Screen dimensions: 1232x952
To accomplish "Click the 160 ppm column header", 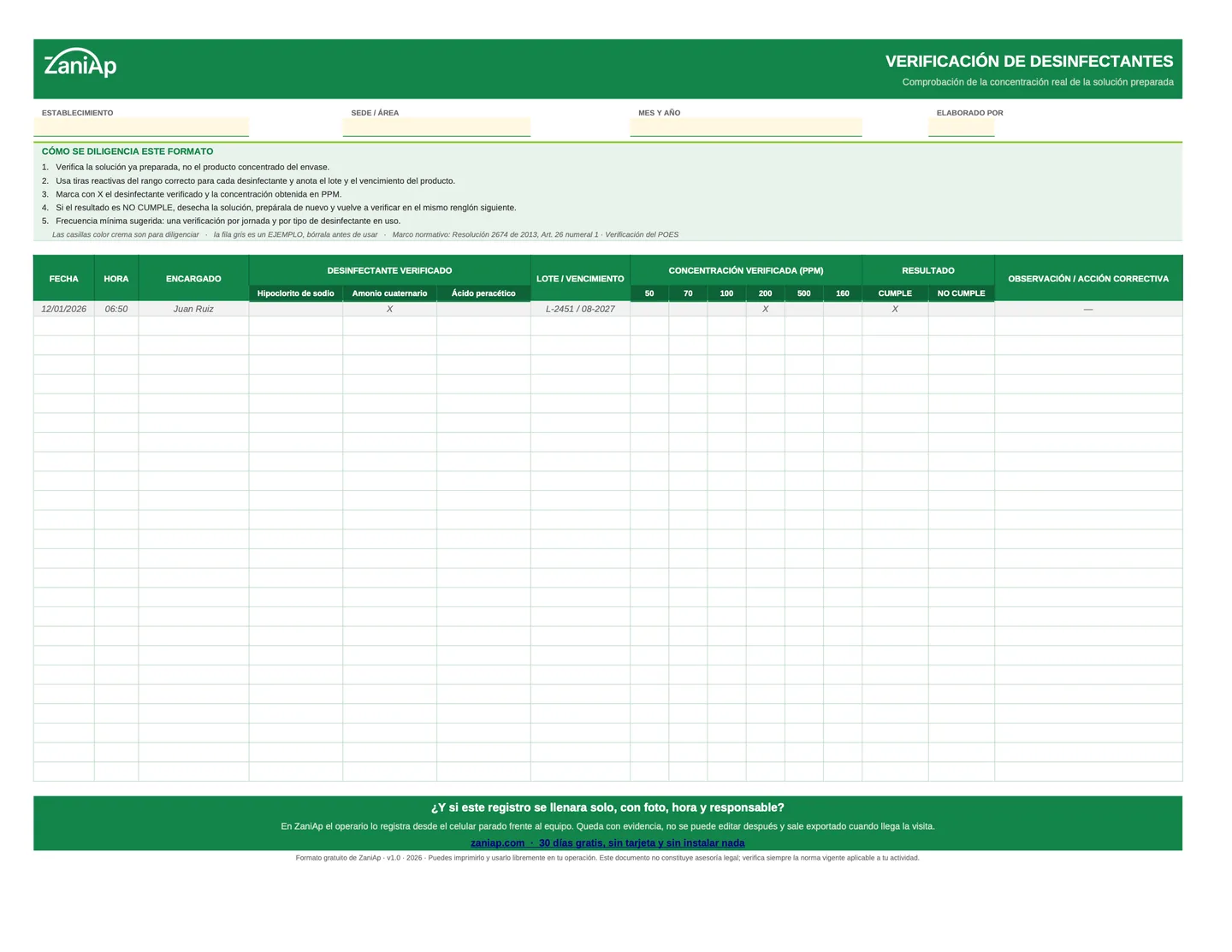I will pos(843,293).
